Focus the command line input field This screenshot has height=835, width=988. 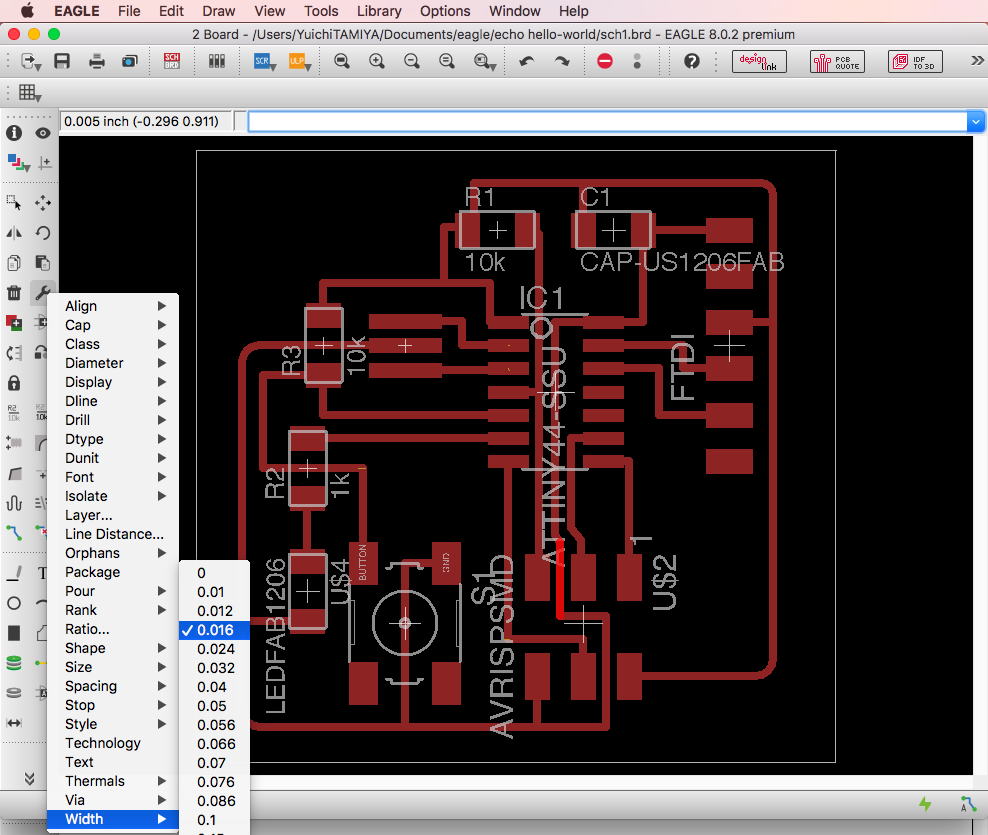(x=607, y=121)
